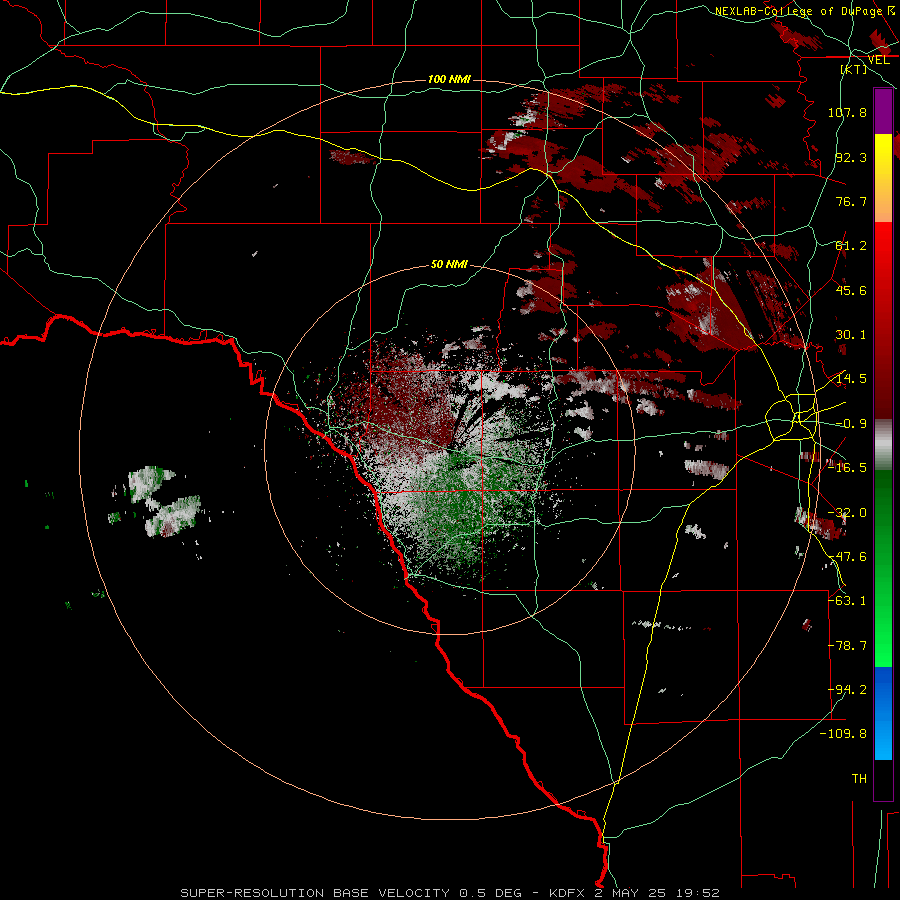Viewport: 900px width, 900px height.
Task: Click the 30.1 velocity scale value
Action: [x=851, y=335]
